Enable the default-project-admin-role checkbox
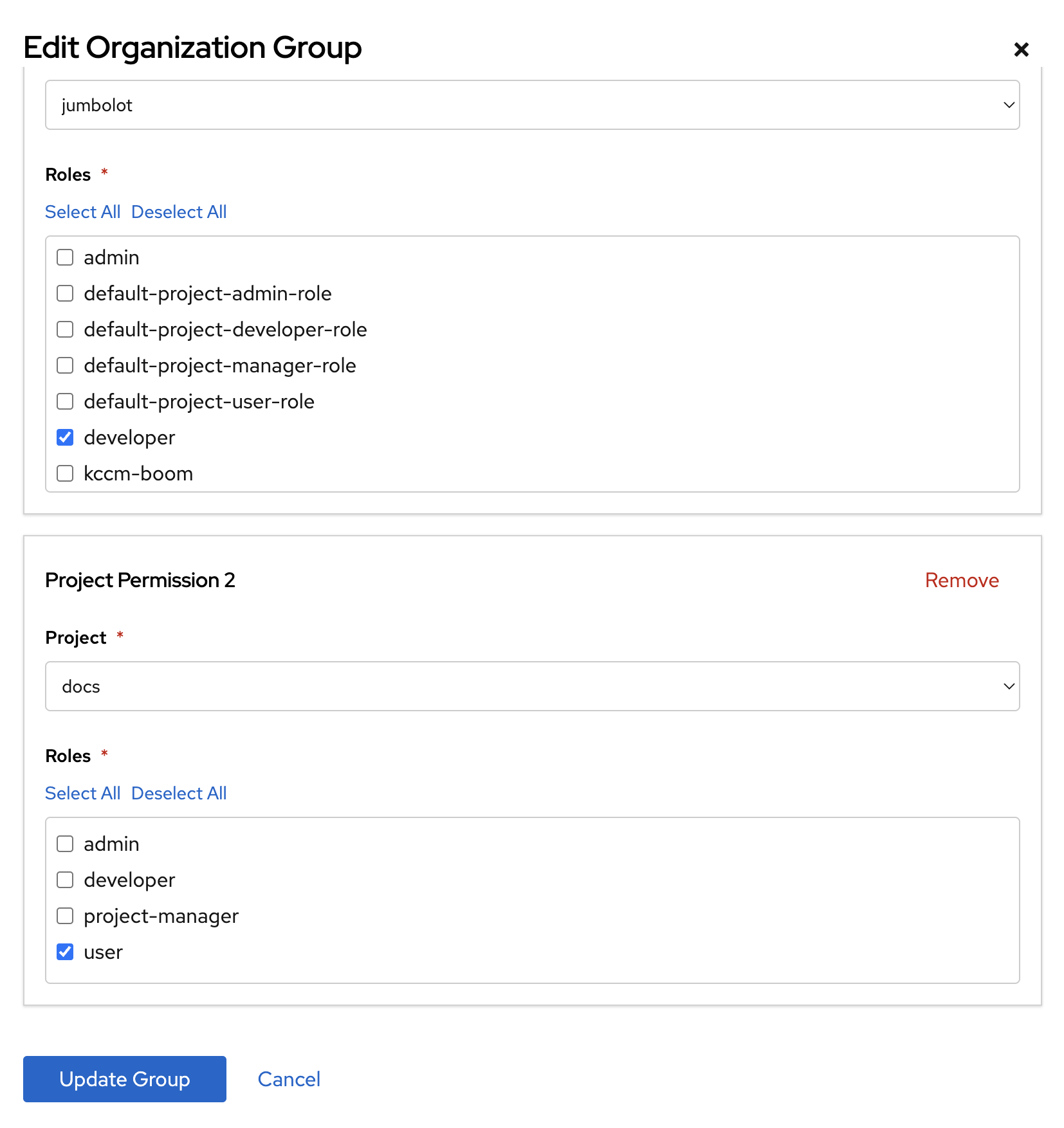Screen dimensions: 1064x1128 point(65,293)
